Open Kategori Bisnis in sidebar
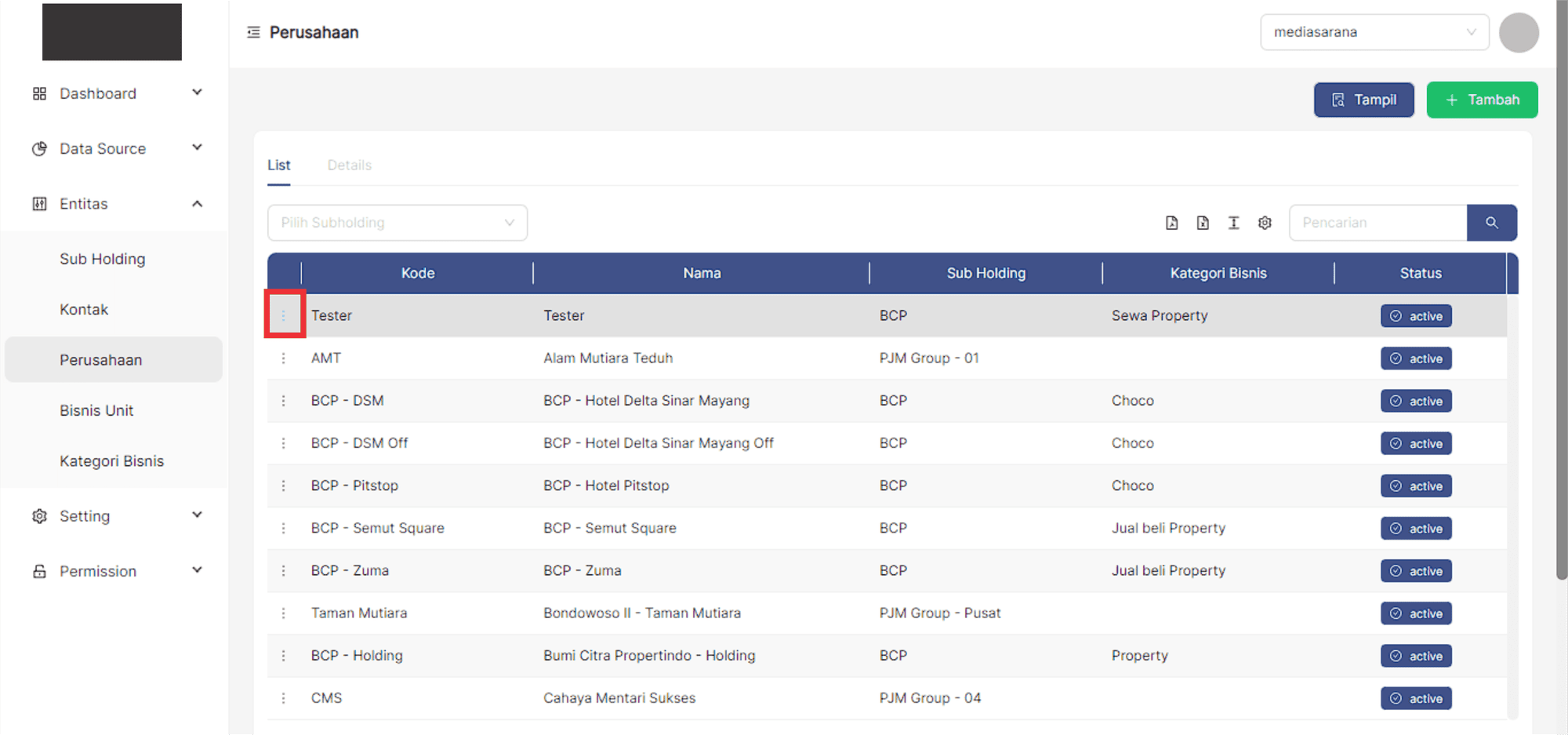The width and height of the screenshot is (1568, 735). [111, 461]
